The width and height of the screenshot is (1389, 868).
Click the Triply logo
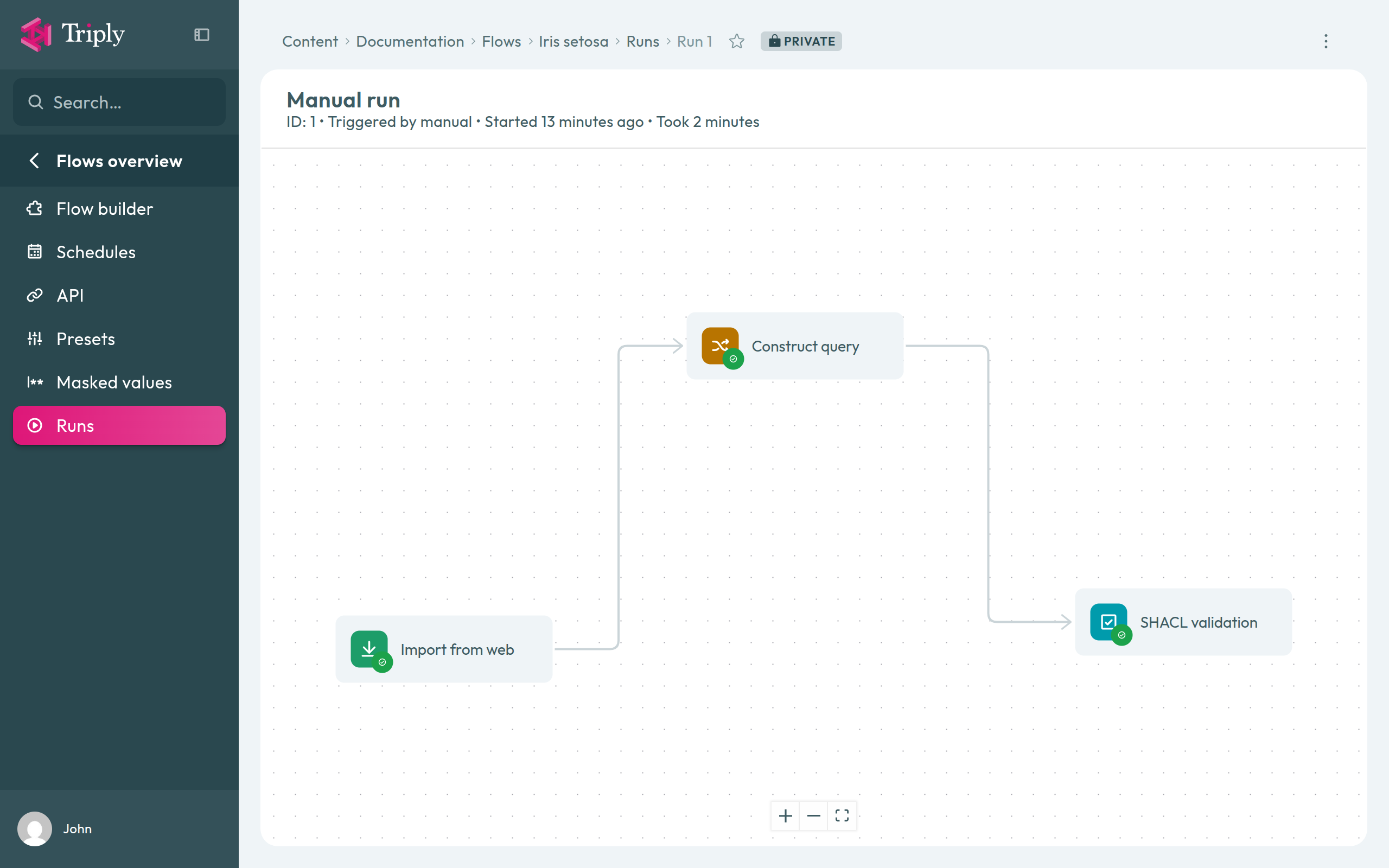72,34
